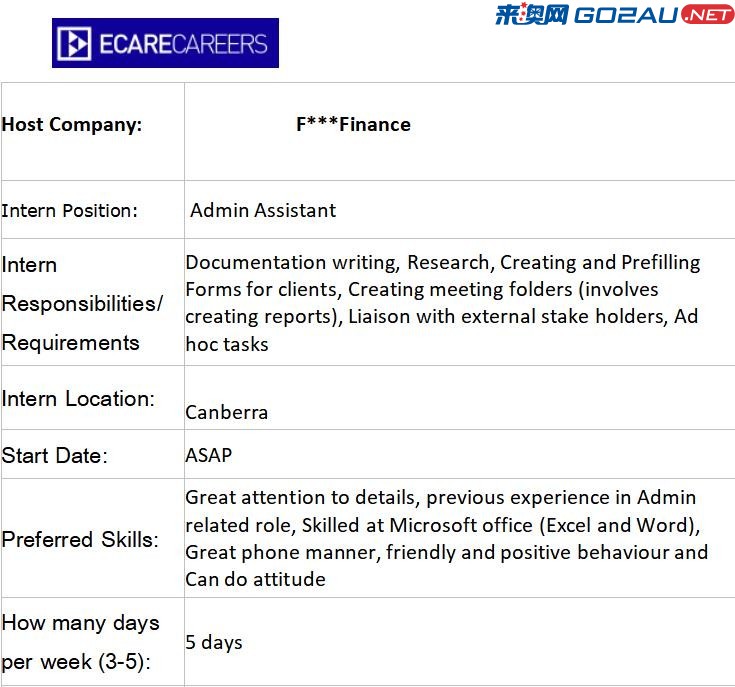The height and width of the screenshot is (687, 735).
Task: Open the GO2AU.NET logo link
Action: (615, 15)
